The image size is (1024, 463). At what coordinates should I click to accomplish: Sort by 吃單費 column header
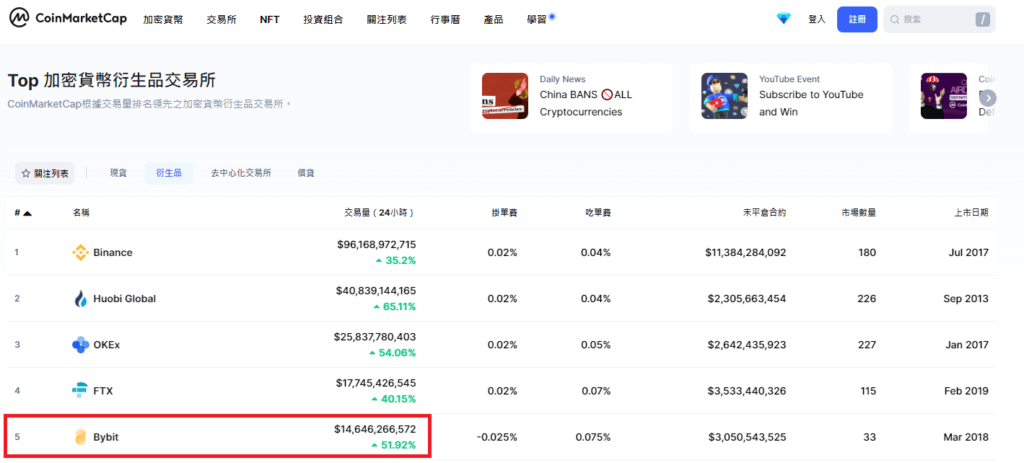[598, 213]
